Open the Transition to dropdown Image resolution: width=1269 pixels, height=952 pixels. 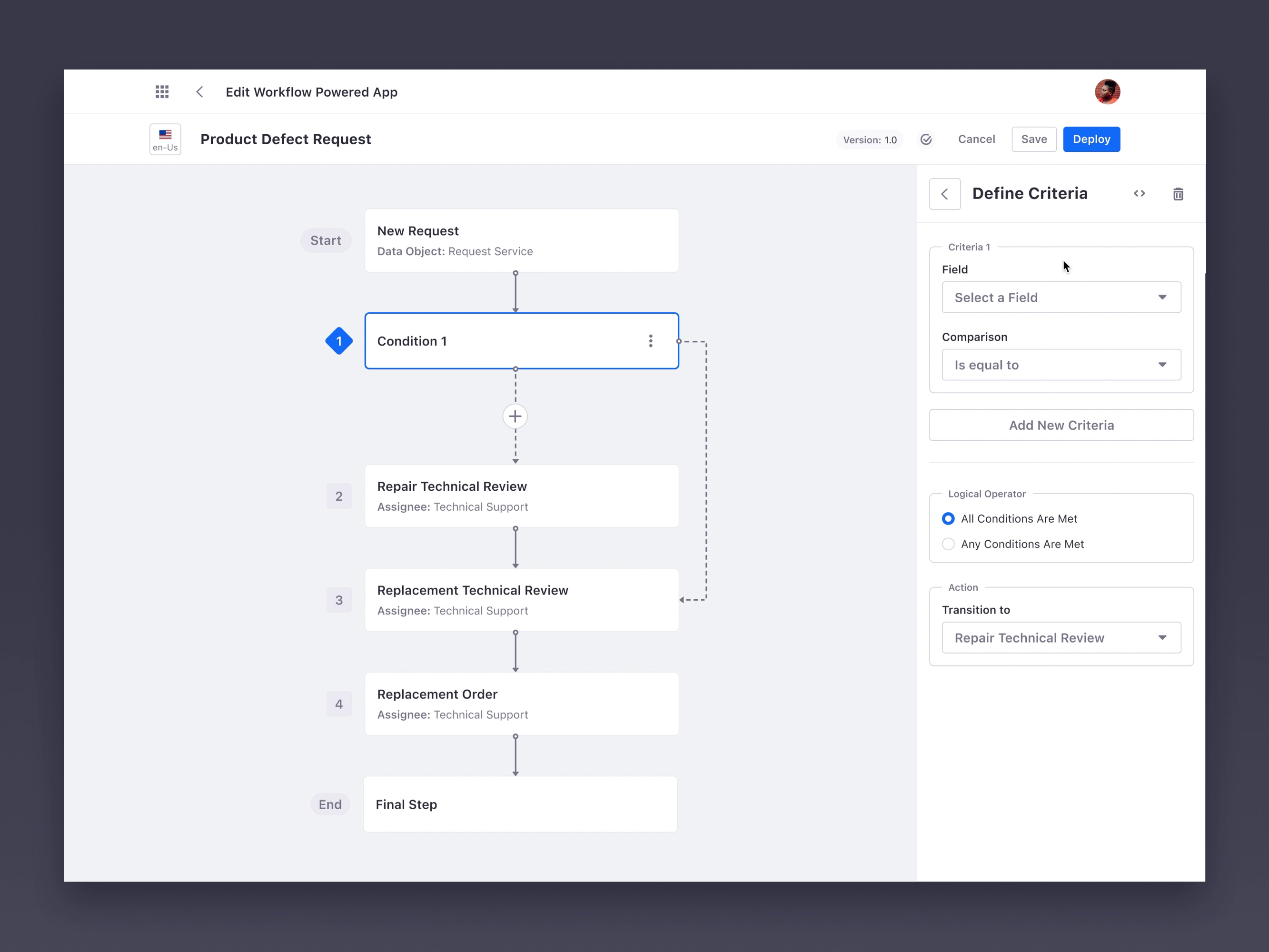[x=1061, y=637]
